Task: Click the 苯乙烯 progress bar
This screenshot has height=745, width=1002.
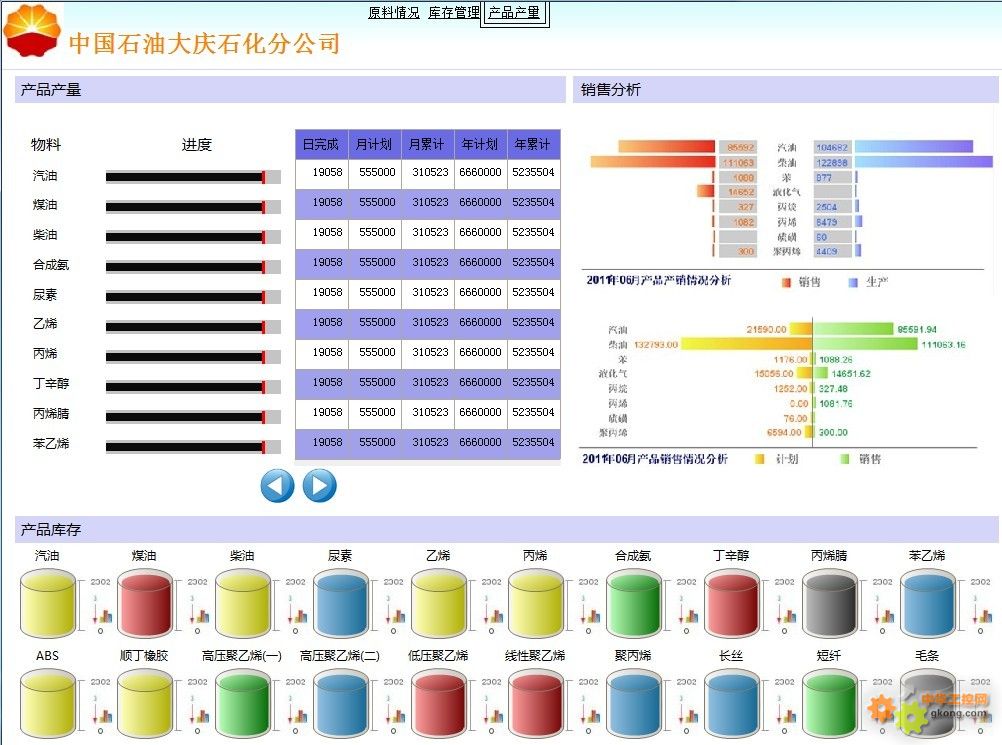Action: (x=193, y=447)
